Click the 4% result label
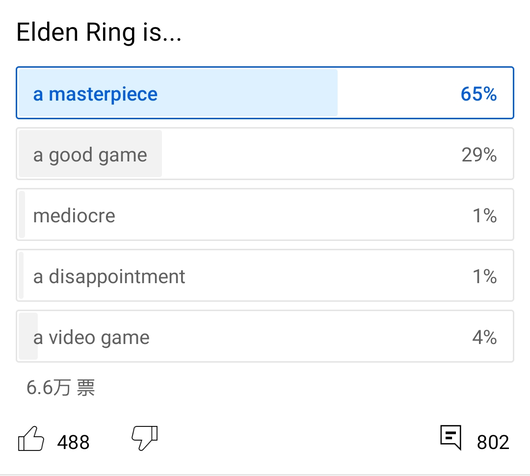530x476 pixels. pyautogui.click(x=485, y=337)
